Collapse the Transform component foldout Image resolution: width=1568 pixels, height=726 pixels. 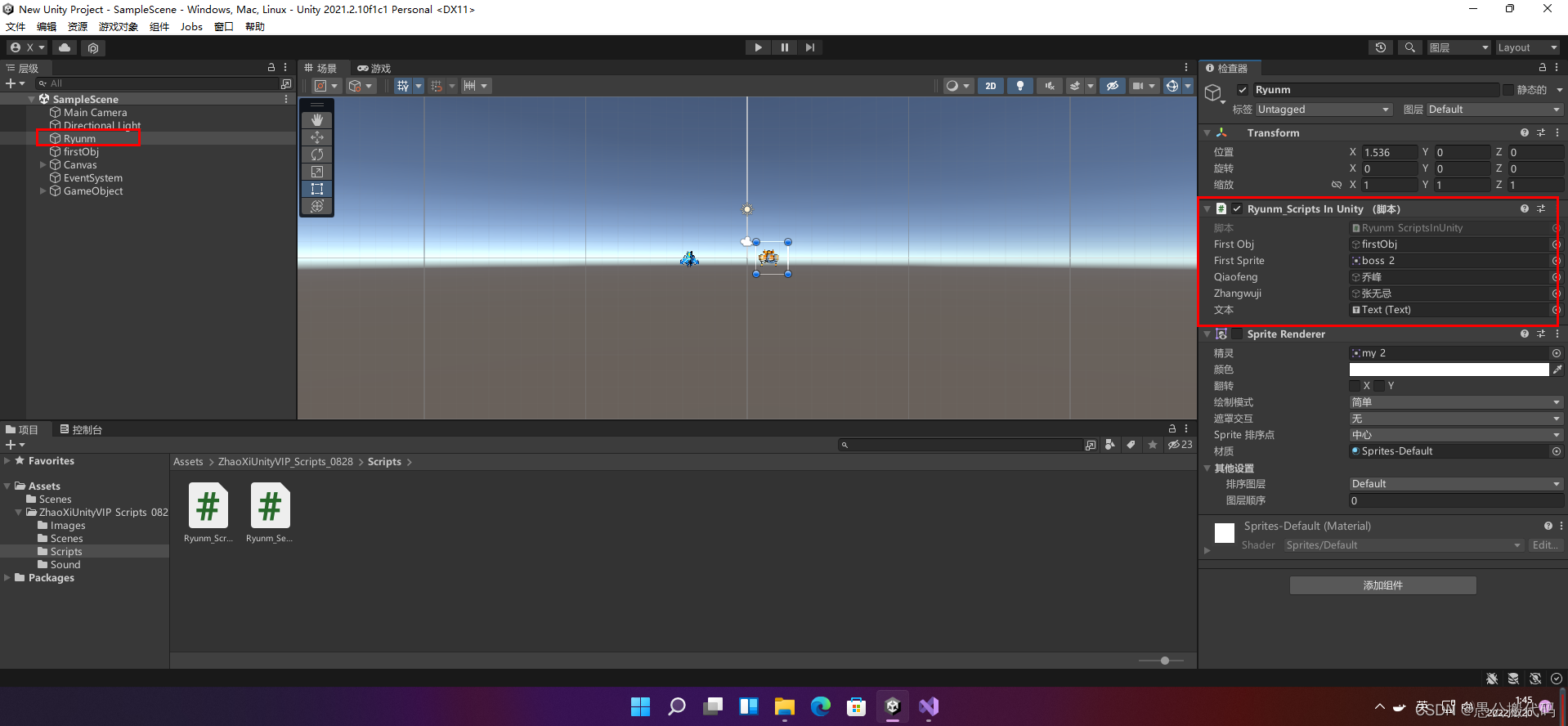[1207, 132]
